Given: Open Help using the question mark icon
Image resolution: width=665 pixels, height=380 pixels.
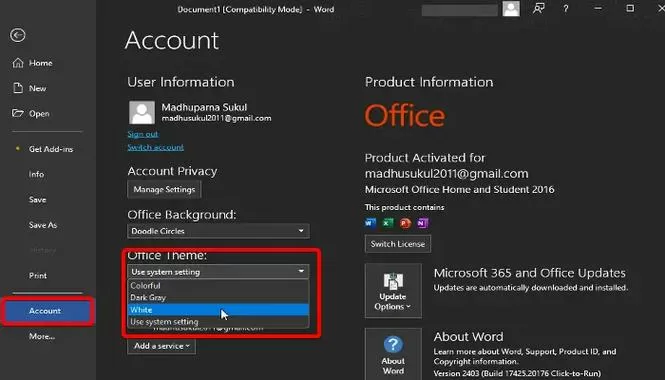Looking at the screenshot, I should click(565, 8).
